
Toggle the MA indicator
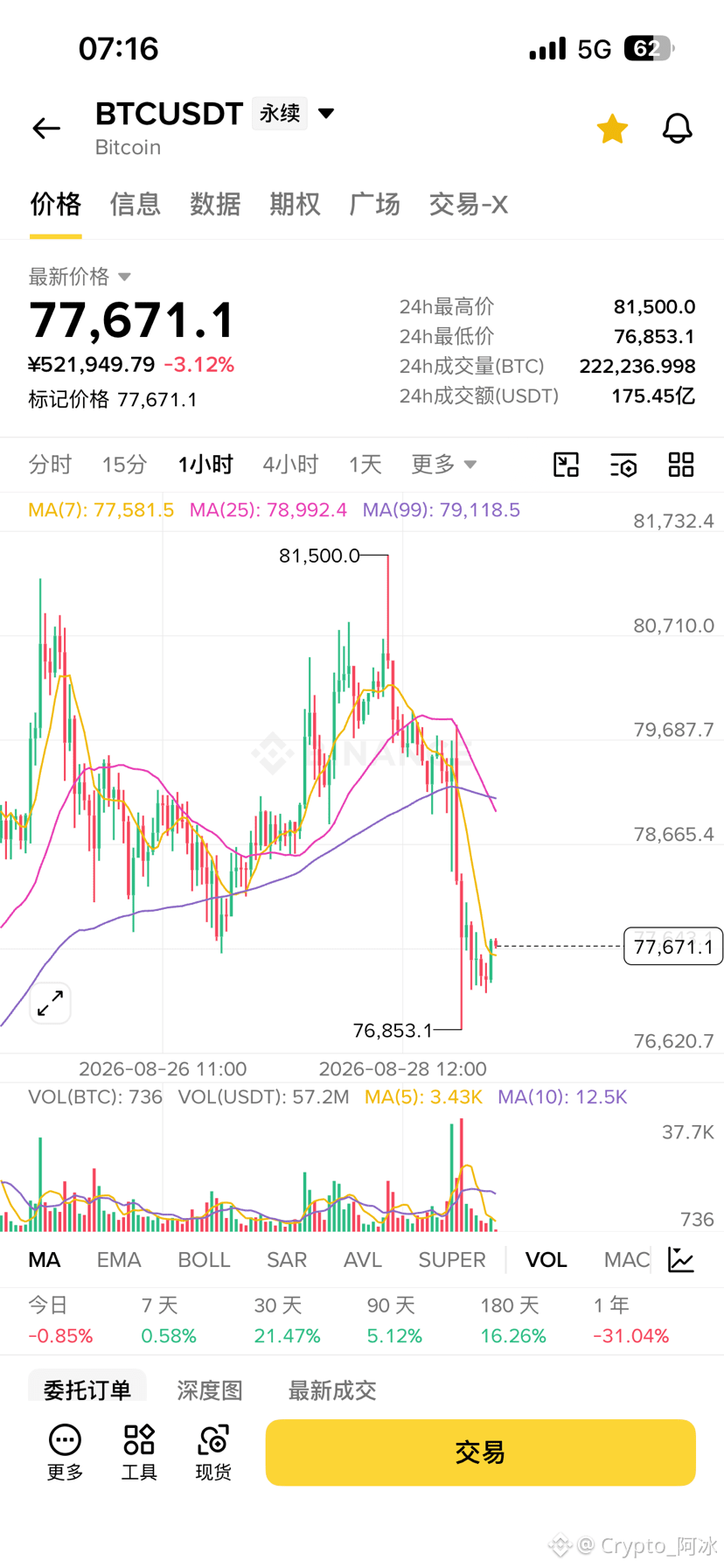45,1260
